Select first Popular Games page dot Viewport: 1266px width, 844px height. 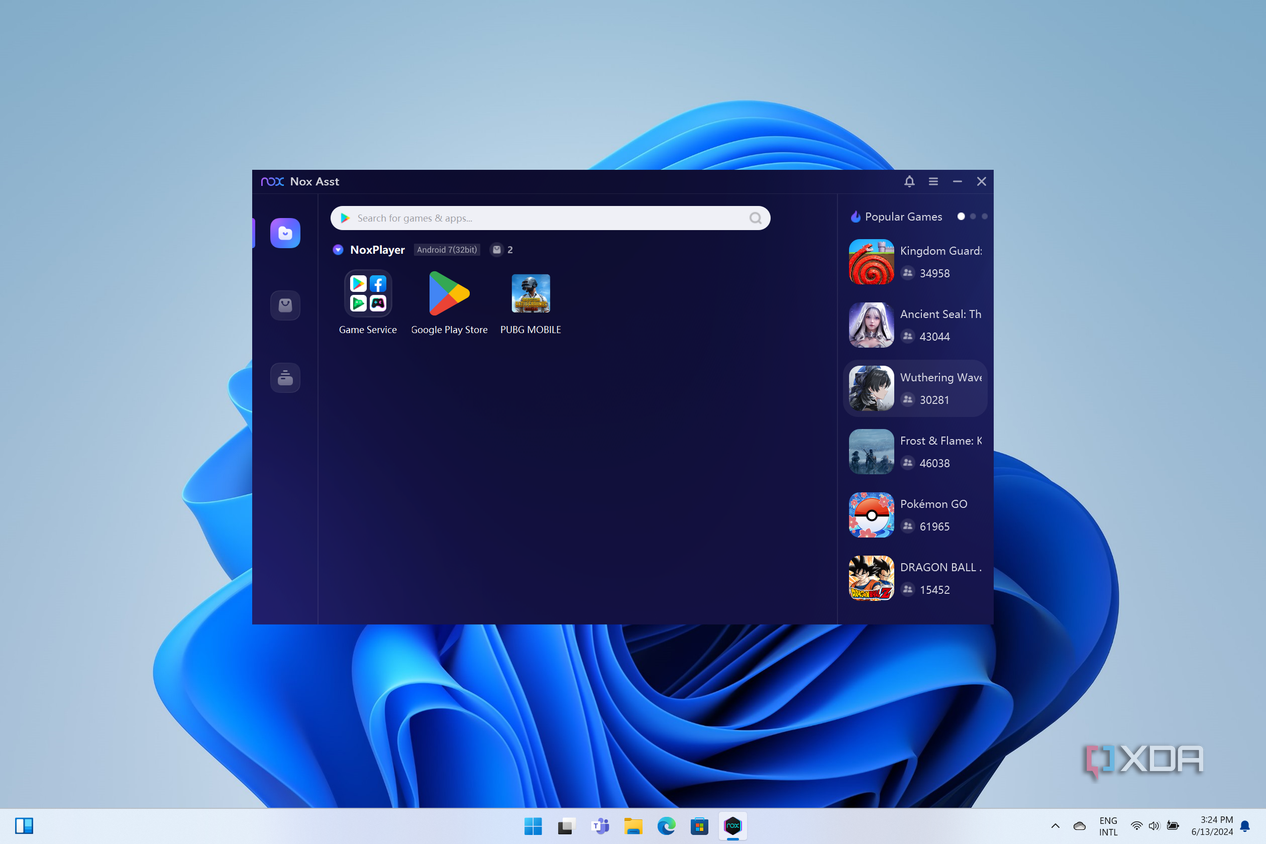coord(961,216)
